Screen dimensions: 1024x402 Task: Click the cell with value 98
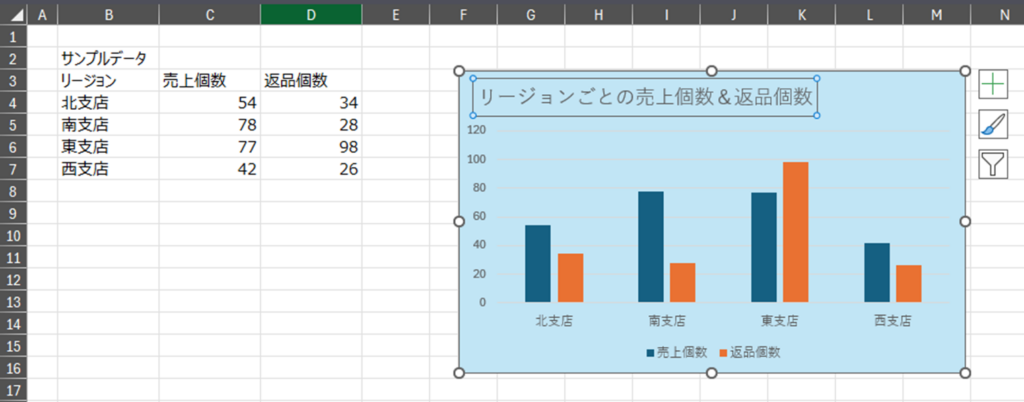[311, 147]
